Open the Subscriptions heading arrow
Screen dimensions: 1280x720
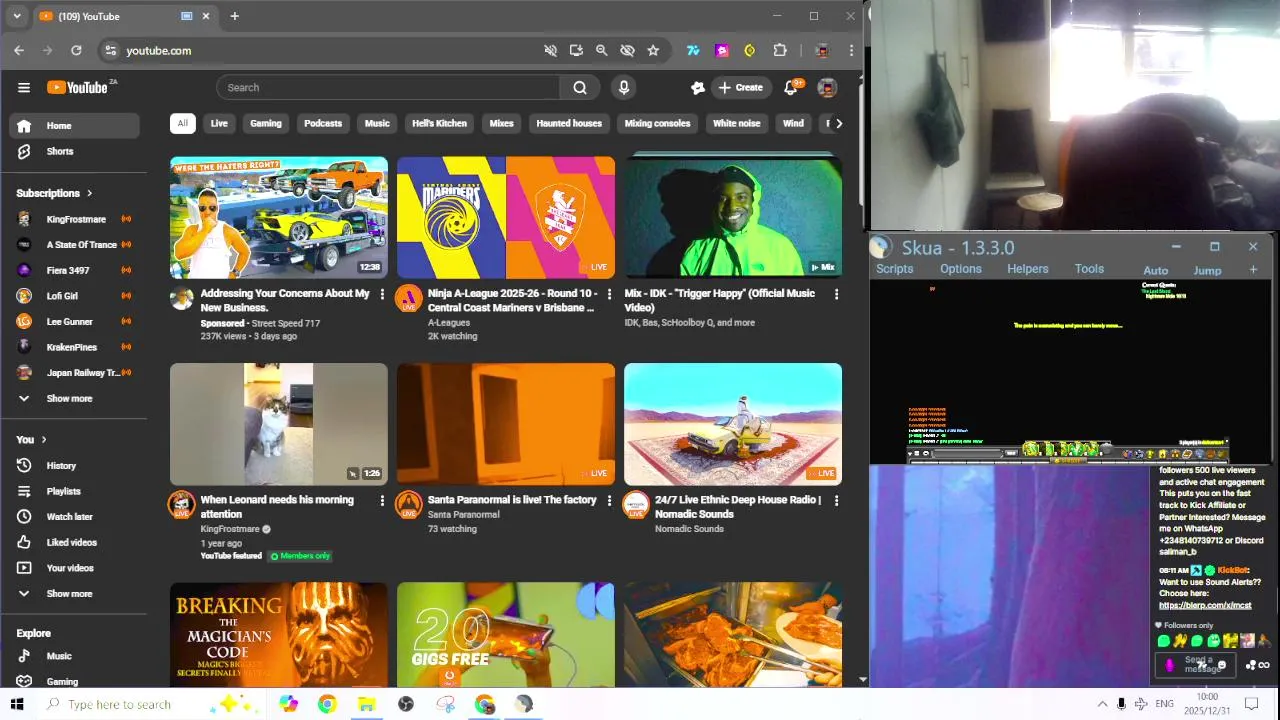[89, 193]
